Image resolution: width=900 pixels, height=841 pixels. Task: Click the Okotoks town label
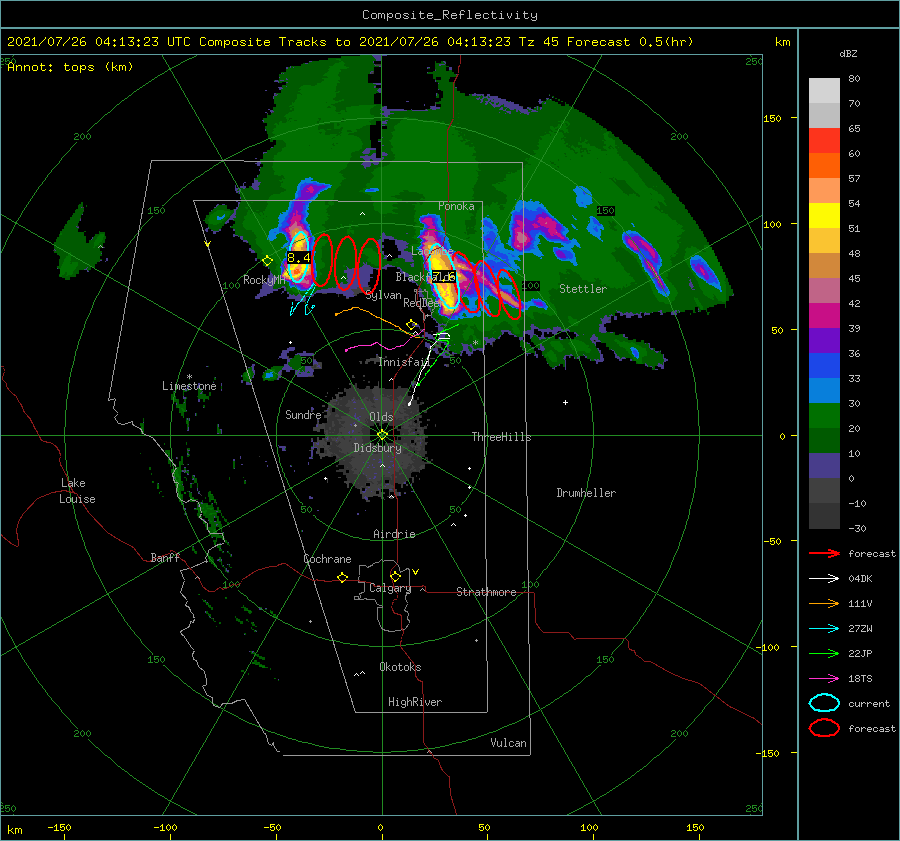(x=400, y=667)
